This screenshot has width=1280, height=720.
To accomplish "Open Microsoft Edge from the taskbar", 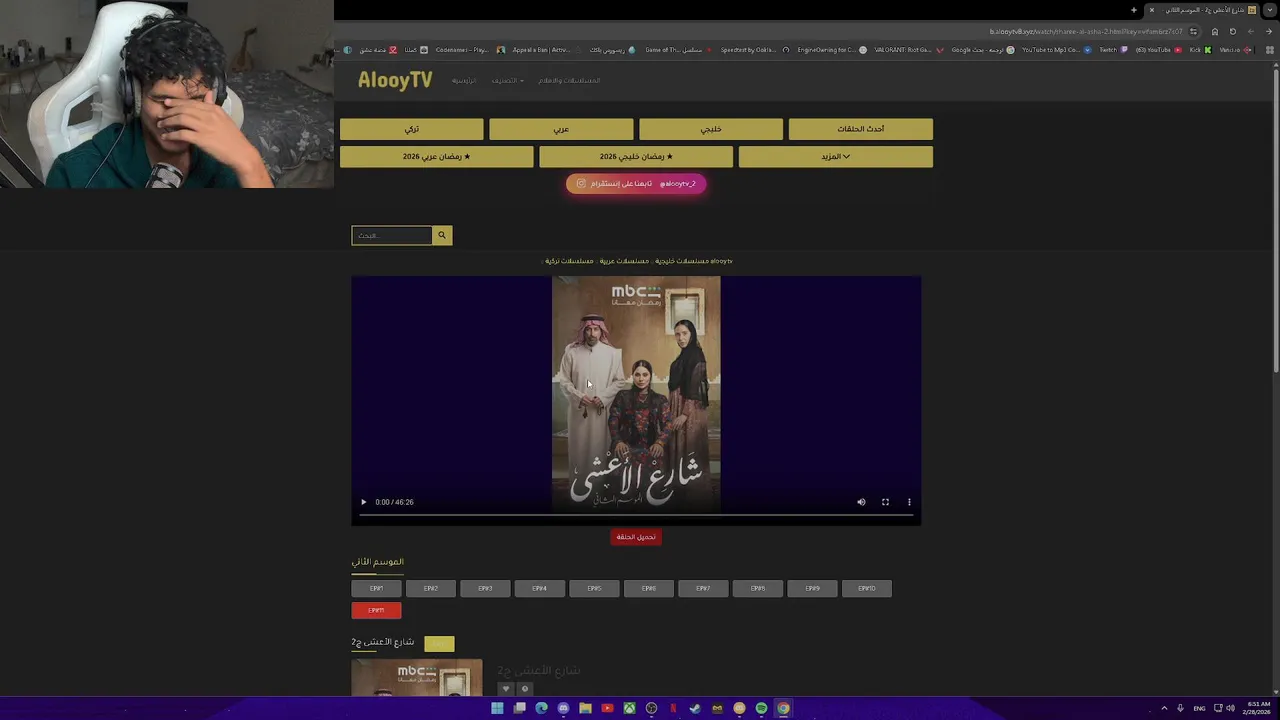I will click(x=541, y=708).
